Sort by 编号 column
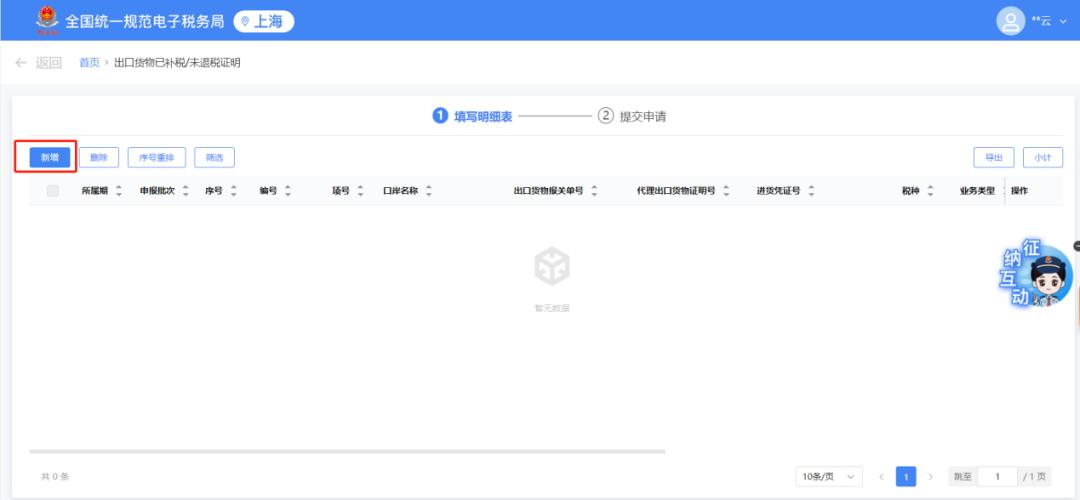Viewport: 1080px width, 500px height. (x=287, y=191)
